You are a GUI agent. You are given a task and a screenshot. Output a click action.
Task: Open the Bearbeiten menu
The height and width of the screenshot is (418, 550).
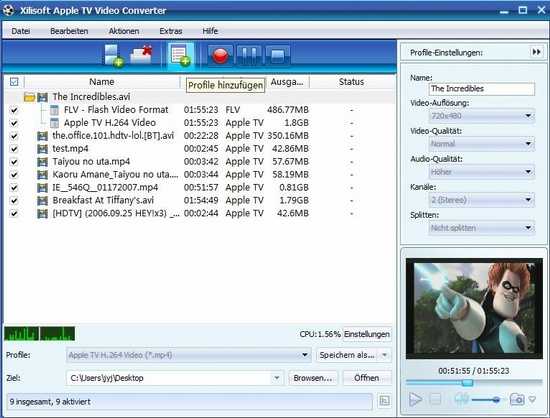(x=69, y=31)
